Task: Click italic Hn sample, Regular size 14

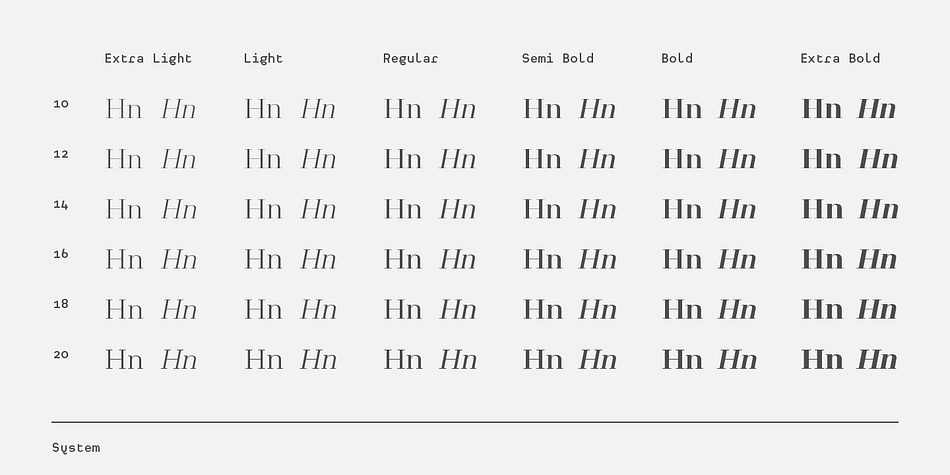Action: point(457,209)
